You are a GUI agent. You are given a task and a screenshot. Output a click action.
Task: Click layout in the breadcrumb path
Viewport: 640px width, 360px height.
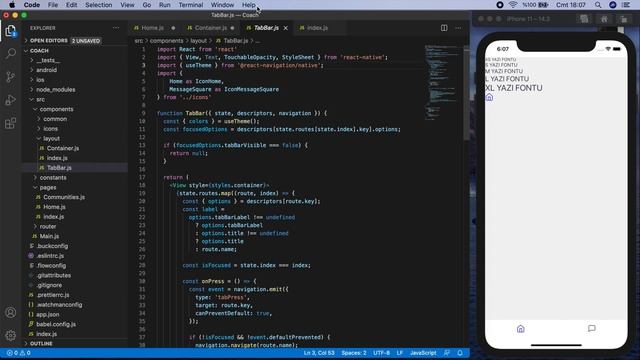(198, 40)
